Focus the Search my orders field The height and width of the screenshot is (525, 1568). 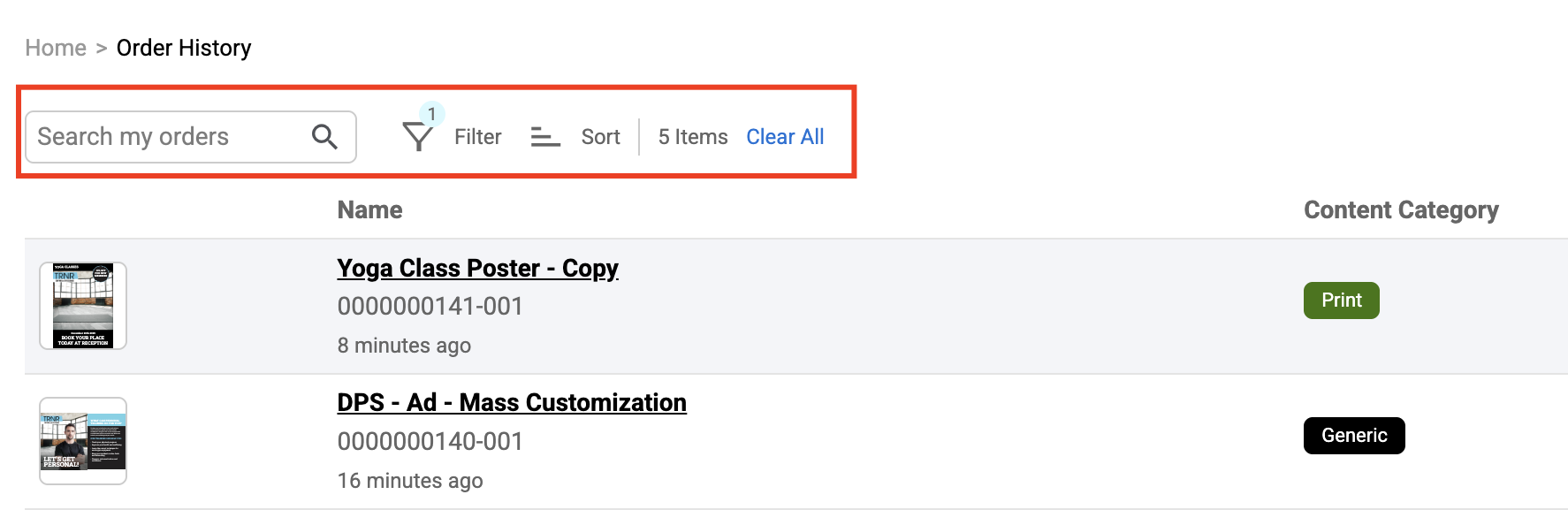click(168, 137)
